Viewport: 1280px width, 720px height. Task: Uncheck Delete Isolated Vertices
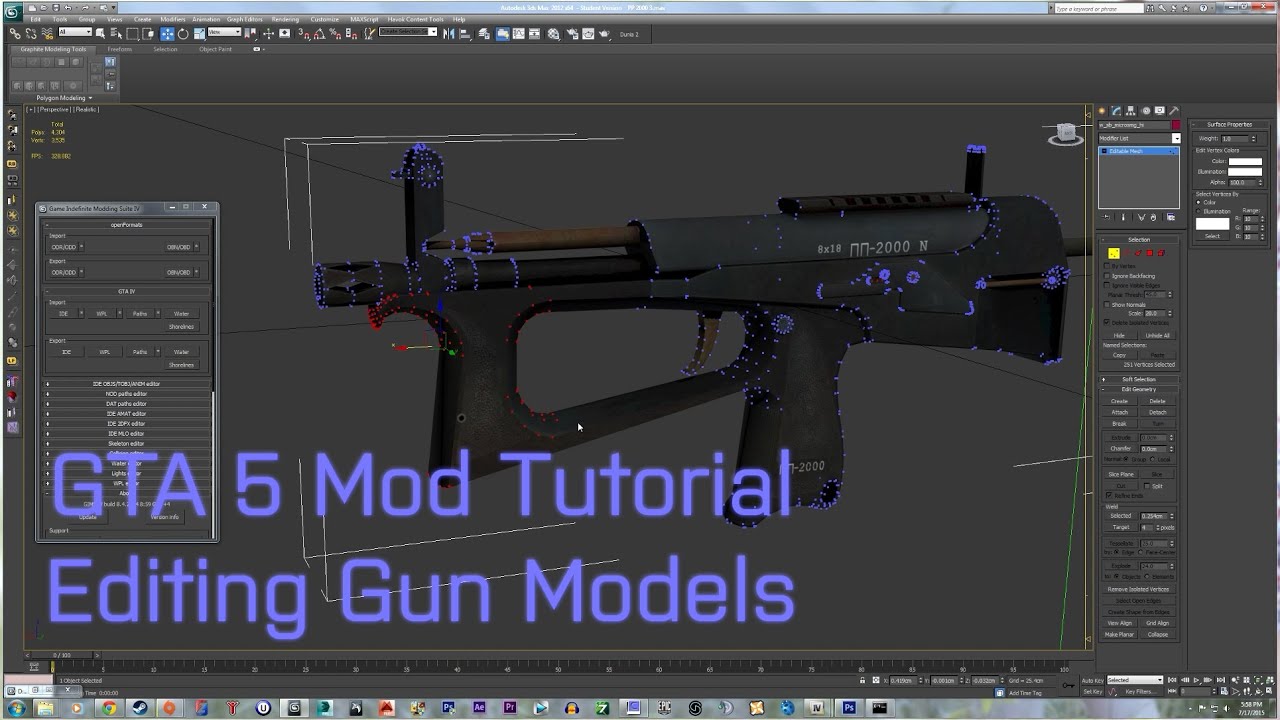tap(1107, 322)
